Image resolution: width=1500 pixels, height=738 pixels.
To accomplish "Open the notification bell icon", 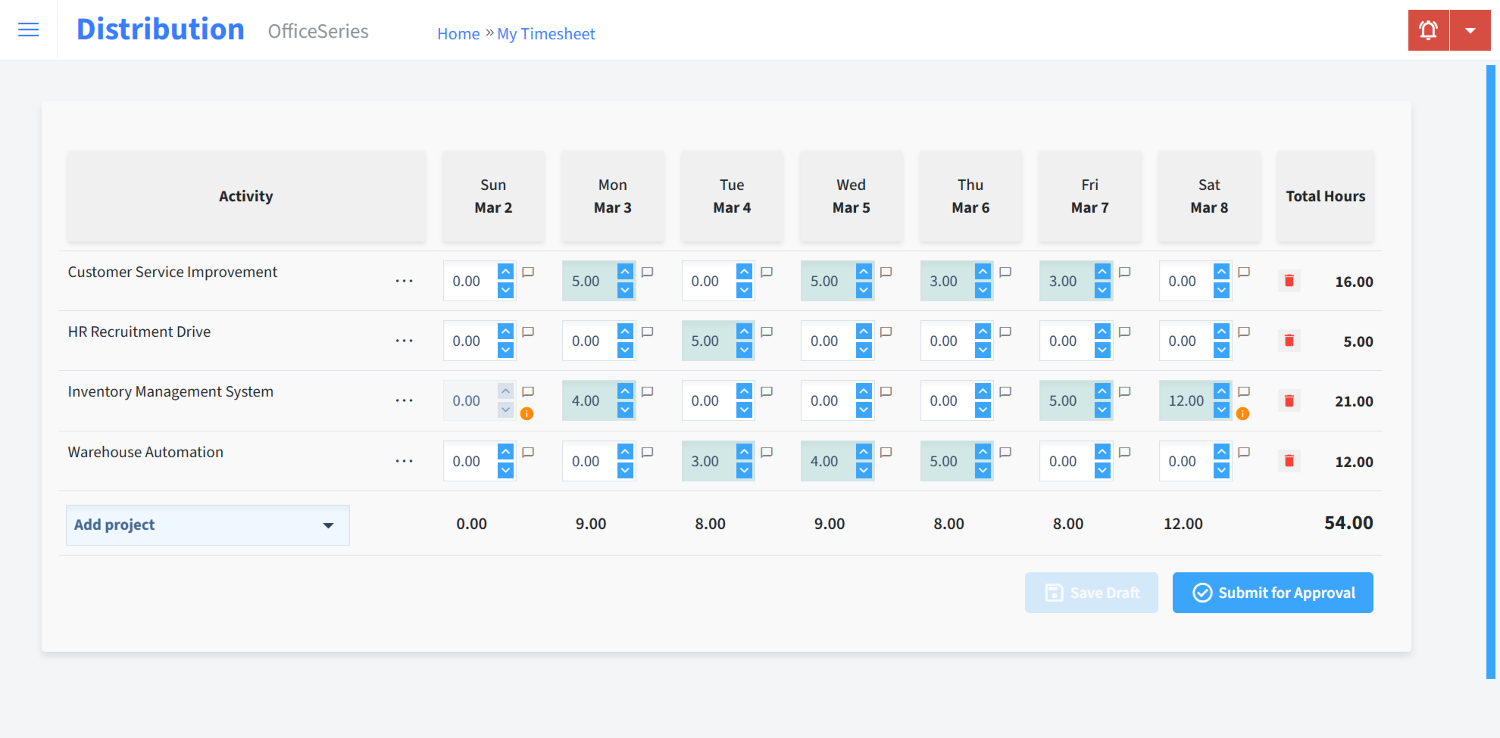I will pos(1427,30).
